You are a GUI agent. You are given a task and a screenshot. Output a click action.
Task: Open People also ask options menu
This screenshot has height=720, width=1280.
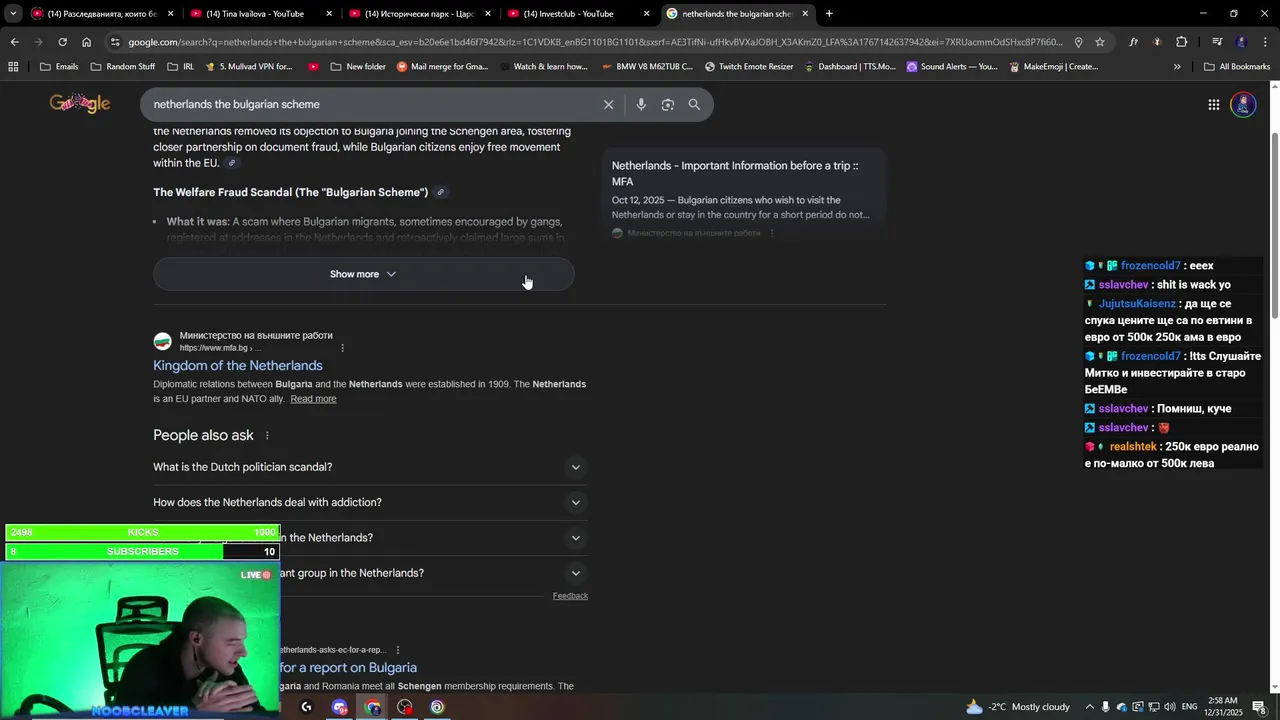(267, 436)
